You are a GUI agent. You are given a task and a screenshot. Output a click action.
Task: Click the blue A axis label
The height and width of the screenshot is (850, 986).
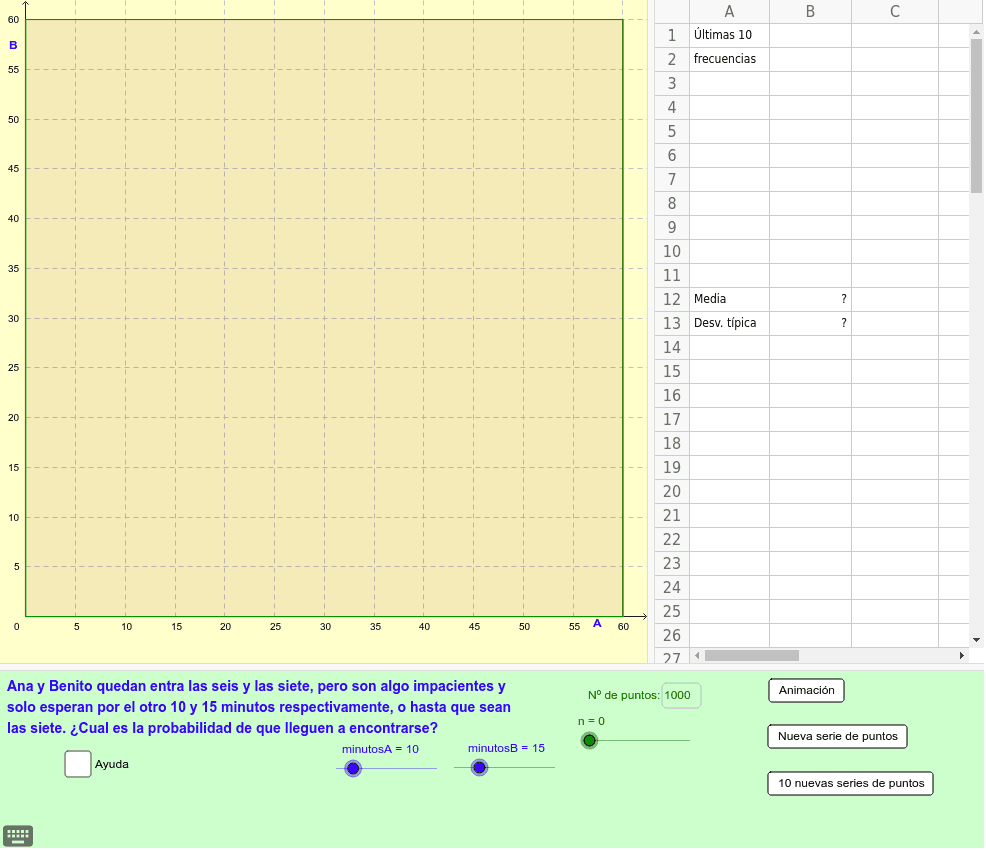(x=597, y=624)
